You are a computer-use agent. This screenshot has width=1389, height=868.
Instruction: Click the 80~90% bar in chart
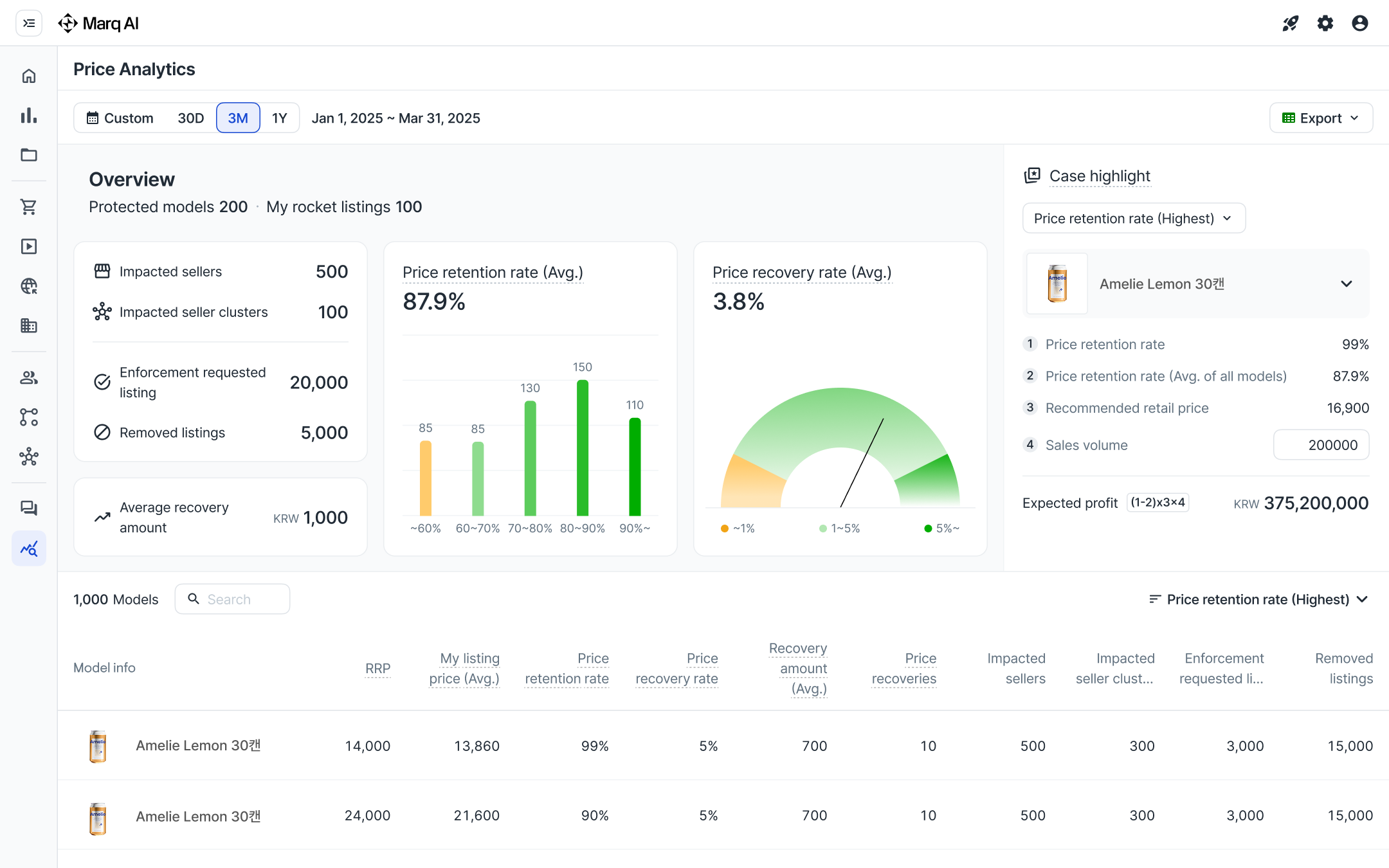click(582, 448)
